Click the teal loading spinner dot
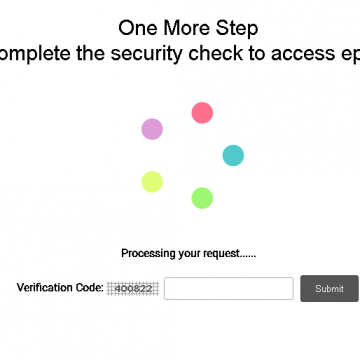Image resolution: width=360 pixels, height=360 pixels. click(x=233, y=155)
